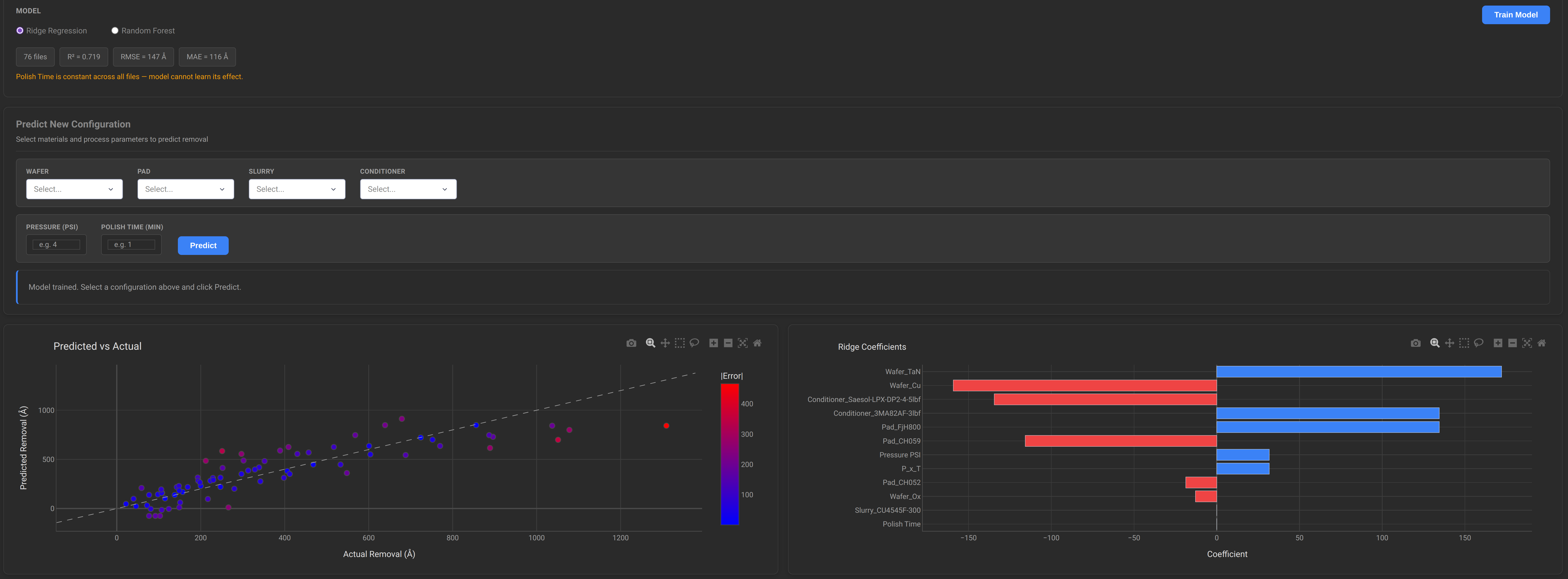The width and height of the screenshot is (1568, 579).
Task: Enable lasso select on the Ridge Coefficients chart
Action: 1478,342
